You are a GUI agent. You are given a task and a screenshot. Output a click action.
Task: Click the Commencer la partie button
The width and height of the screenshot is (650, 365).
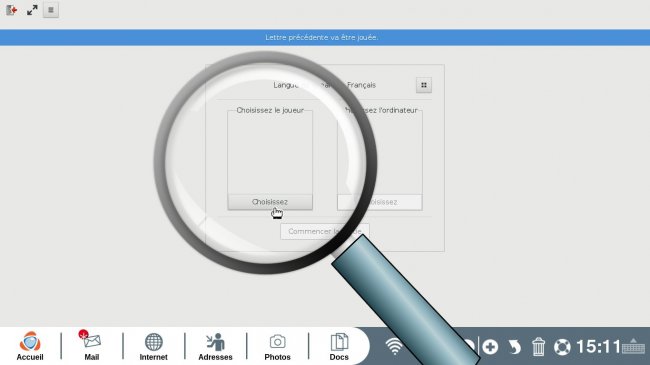point(325,231)
